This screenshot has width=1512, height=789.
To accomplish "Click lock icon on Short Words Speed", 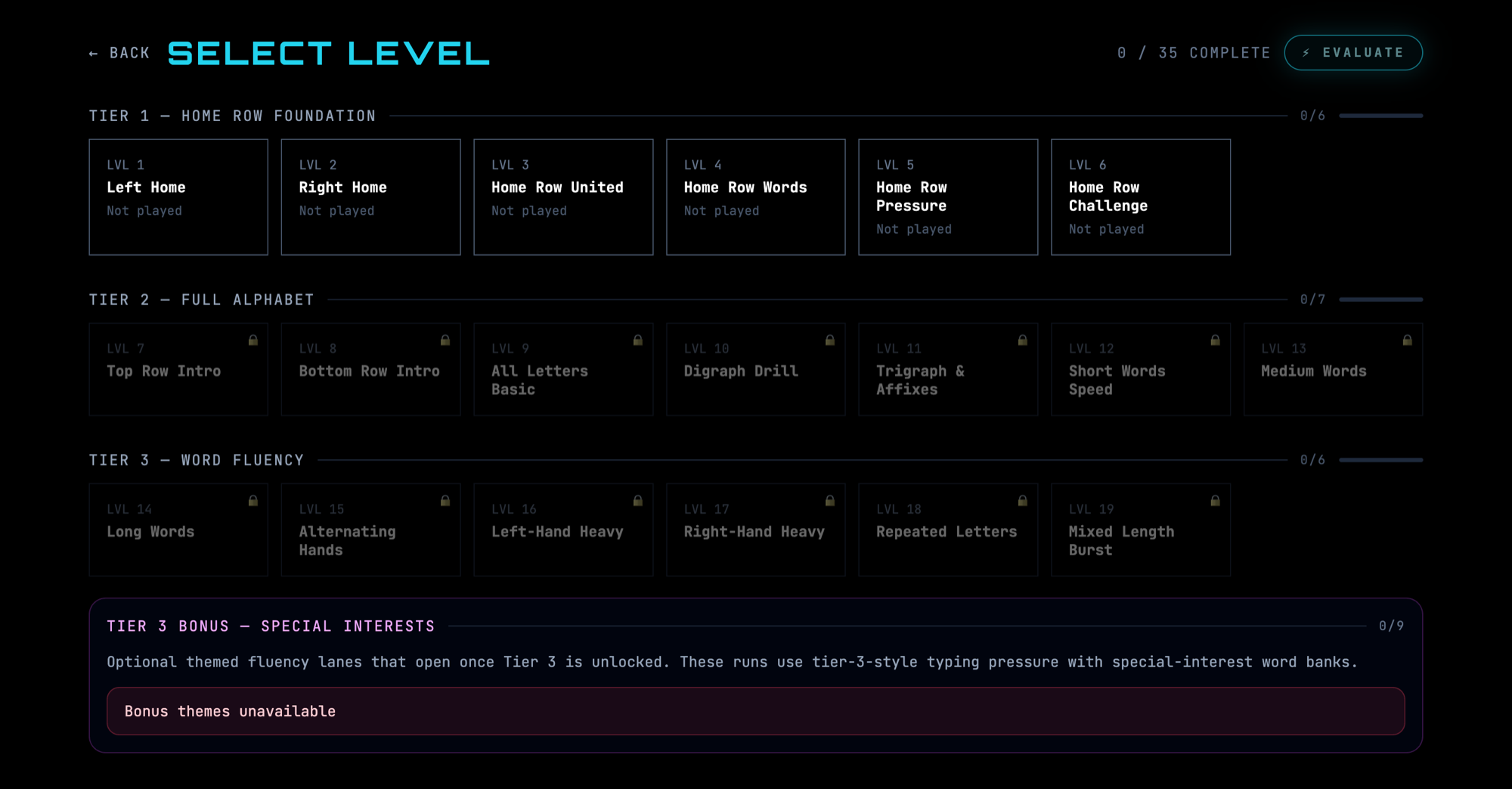I will (x=1216, y=340).
